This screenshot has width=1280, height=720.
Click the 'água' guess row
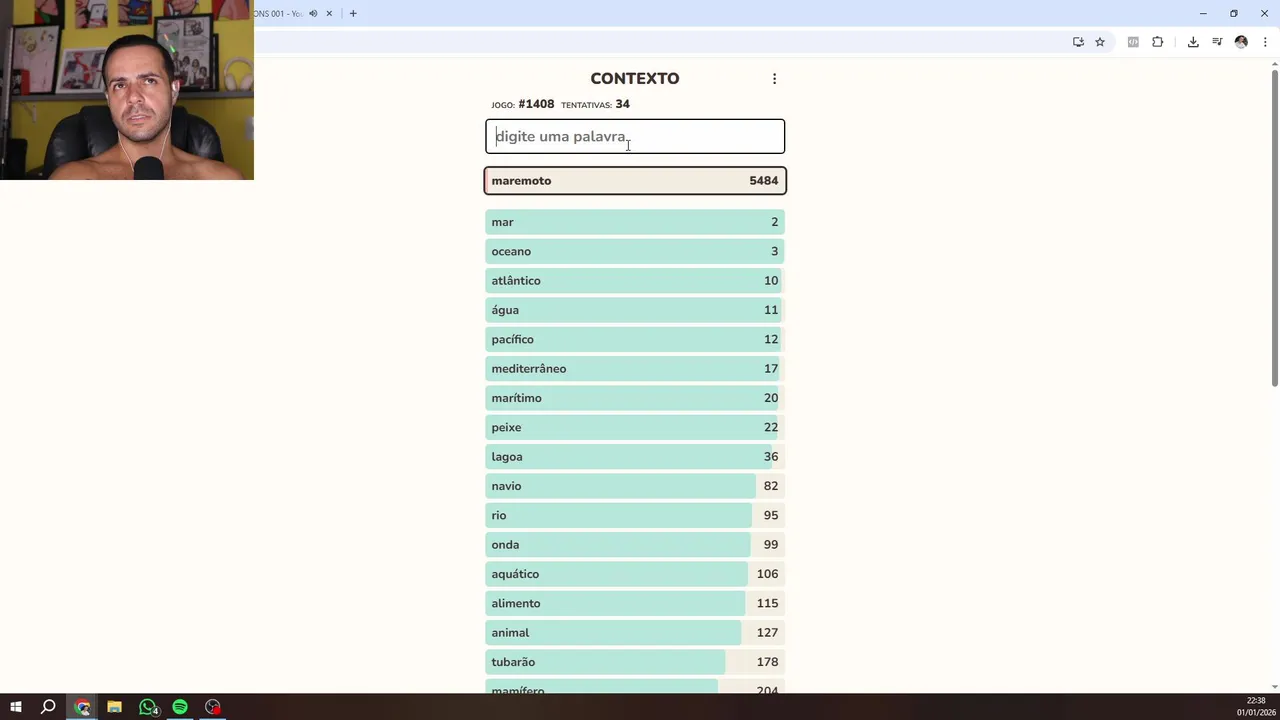tap(635, 310)
